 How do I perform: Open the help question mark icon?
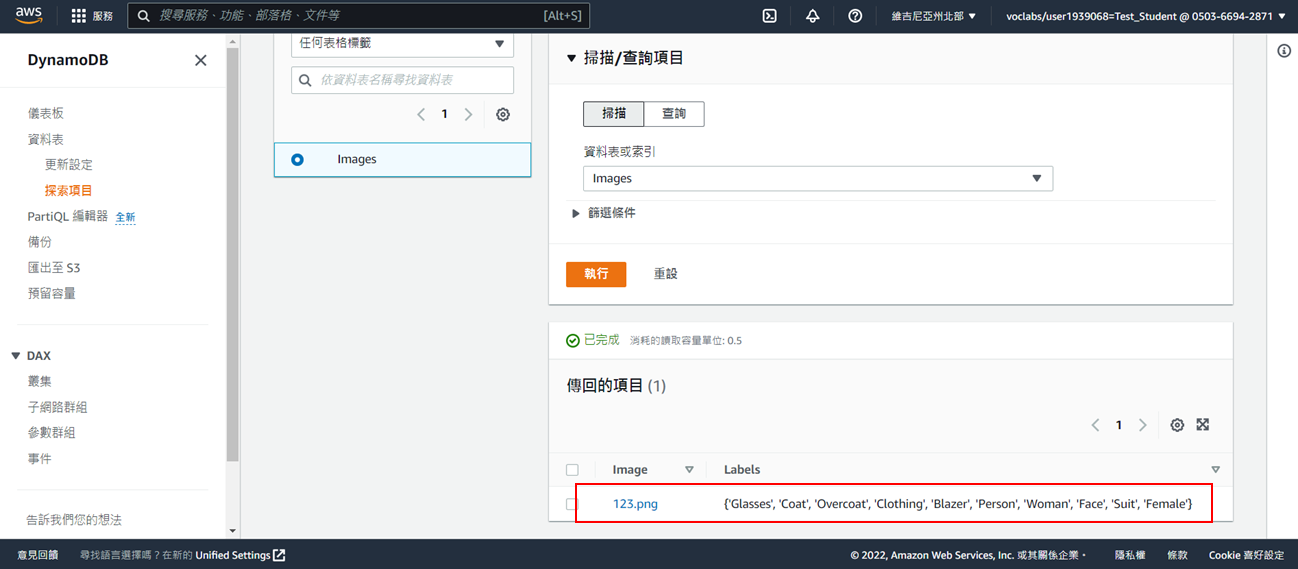[855, 16]
